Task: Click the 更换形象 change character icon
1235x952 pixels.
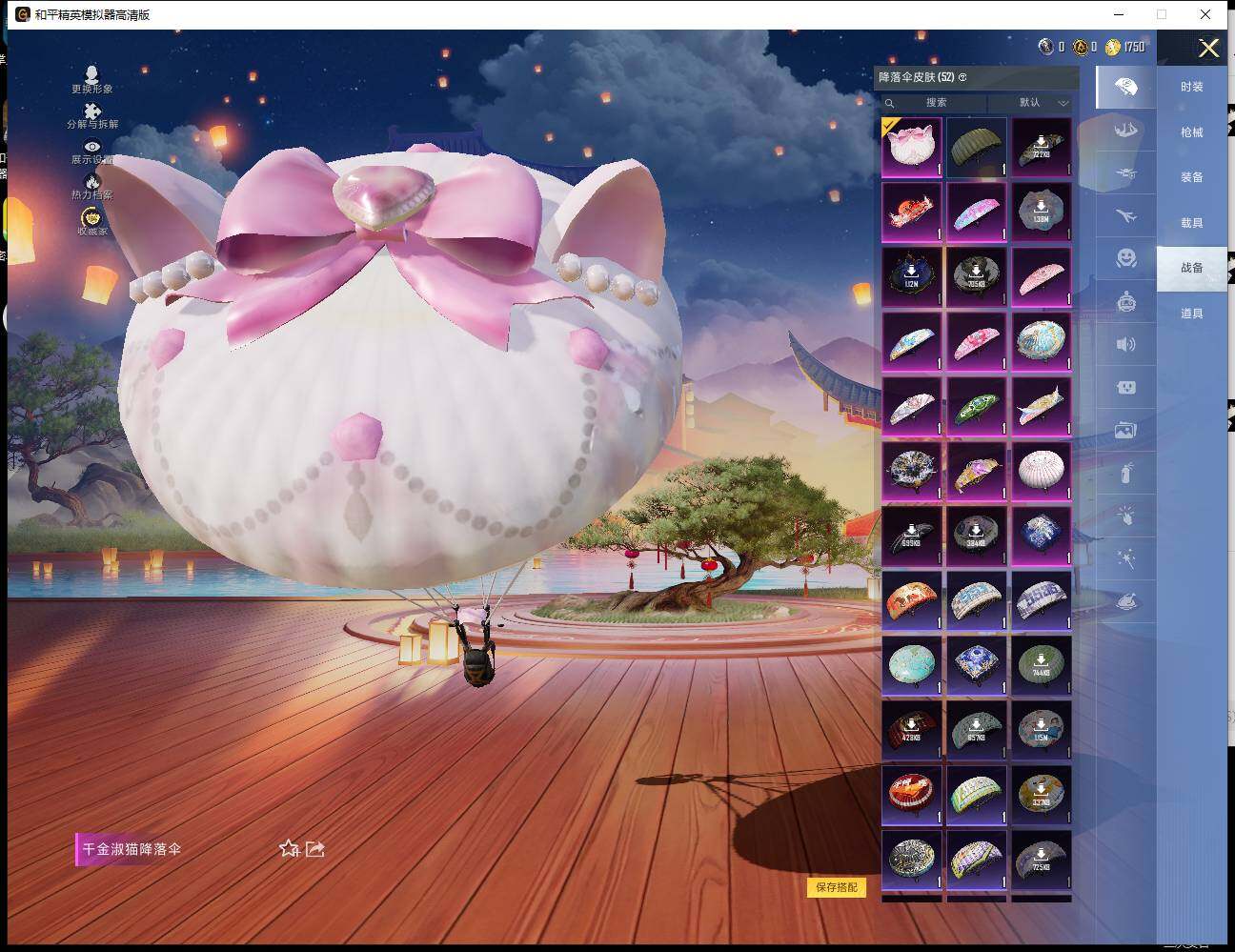Action: [x=91, y=76]
